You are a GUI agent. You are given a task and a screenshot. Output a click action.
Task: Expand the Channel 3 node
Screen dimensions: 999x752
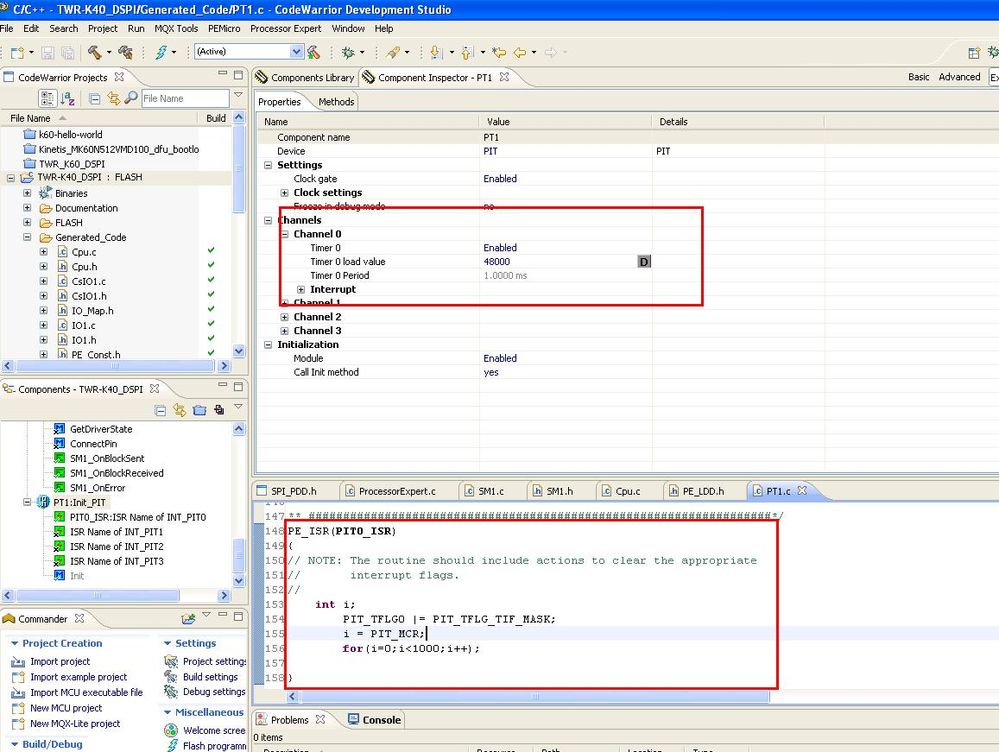coord(284,331)
